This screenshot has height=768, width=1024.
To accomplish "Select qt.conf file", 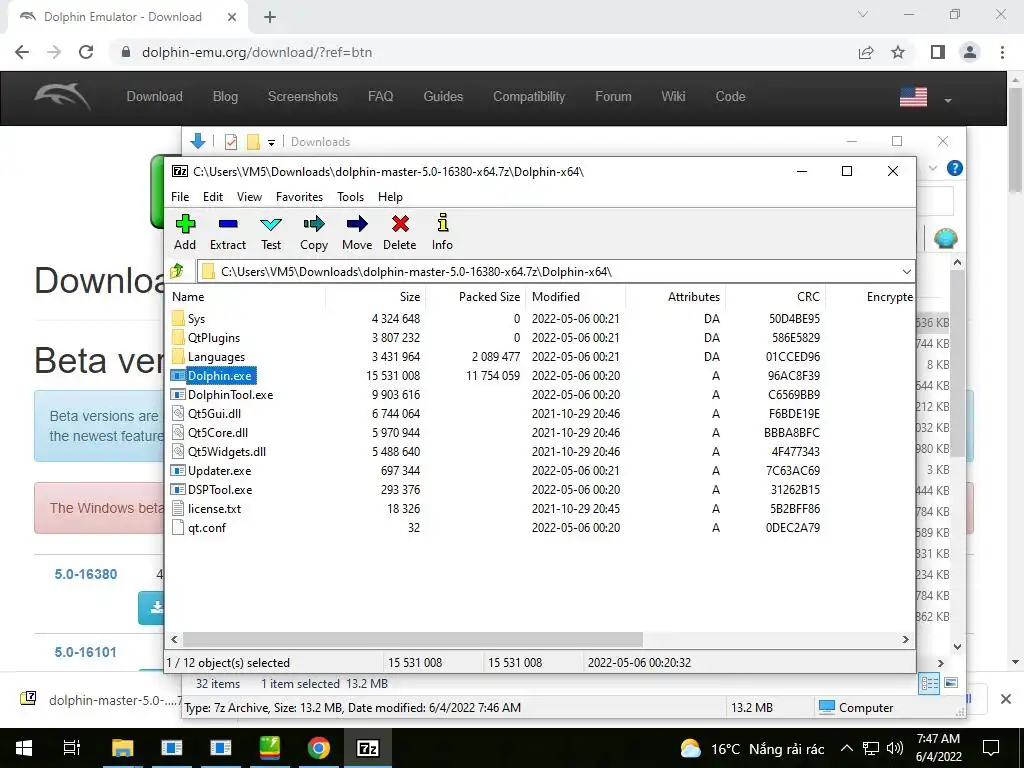I will [x=206, y=527].
